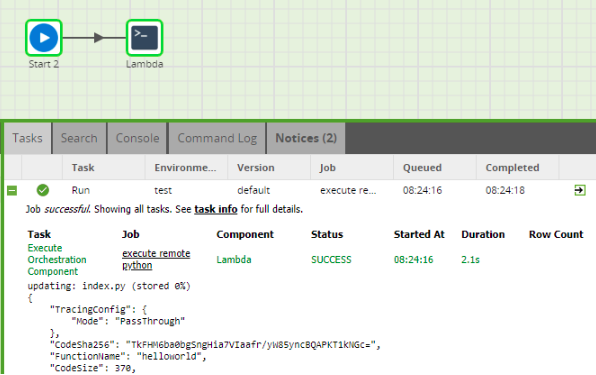The width and height of the screenshot is (596, 375).
Task: Click the connector arrow between Start and Lambda
Action: 94,38
